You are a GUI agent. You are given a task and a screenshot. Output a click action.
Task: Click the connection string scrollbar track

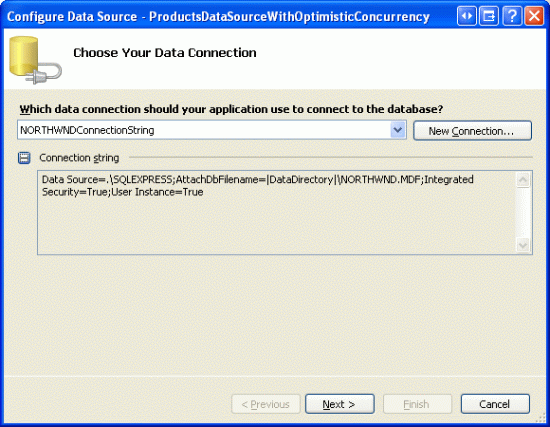tap(523, 213)
